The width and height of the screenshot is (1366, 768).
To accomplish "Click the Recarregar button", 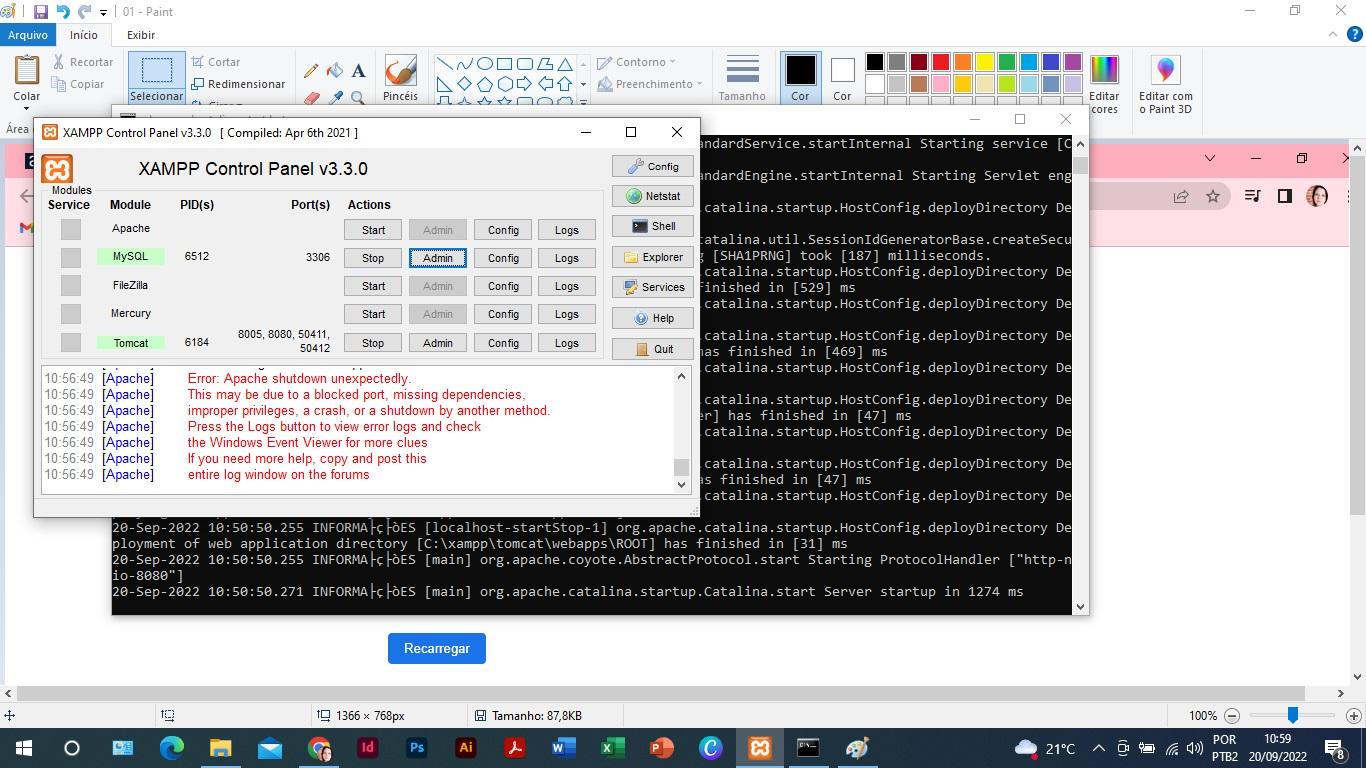I will click(x=437, y=648).
